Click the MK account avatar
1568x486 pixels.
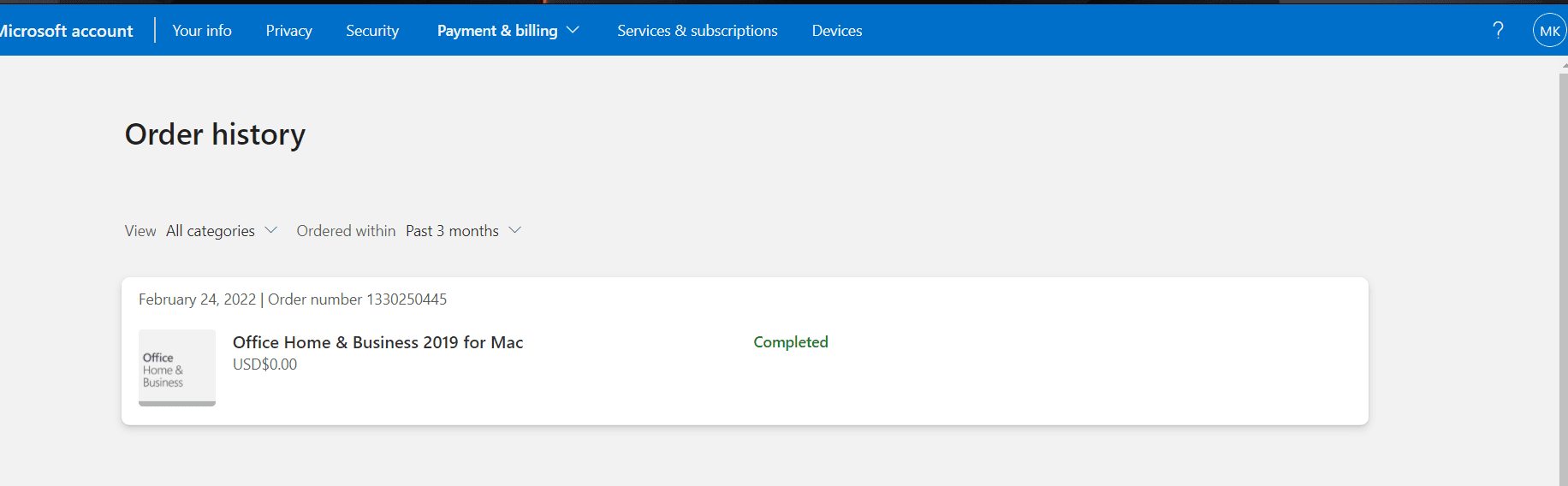point(1549,31)
